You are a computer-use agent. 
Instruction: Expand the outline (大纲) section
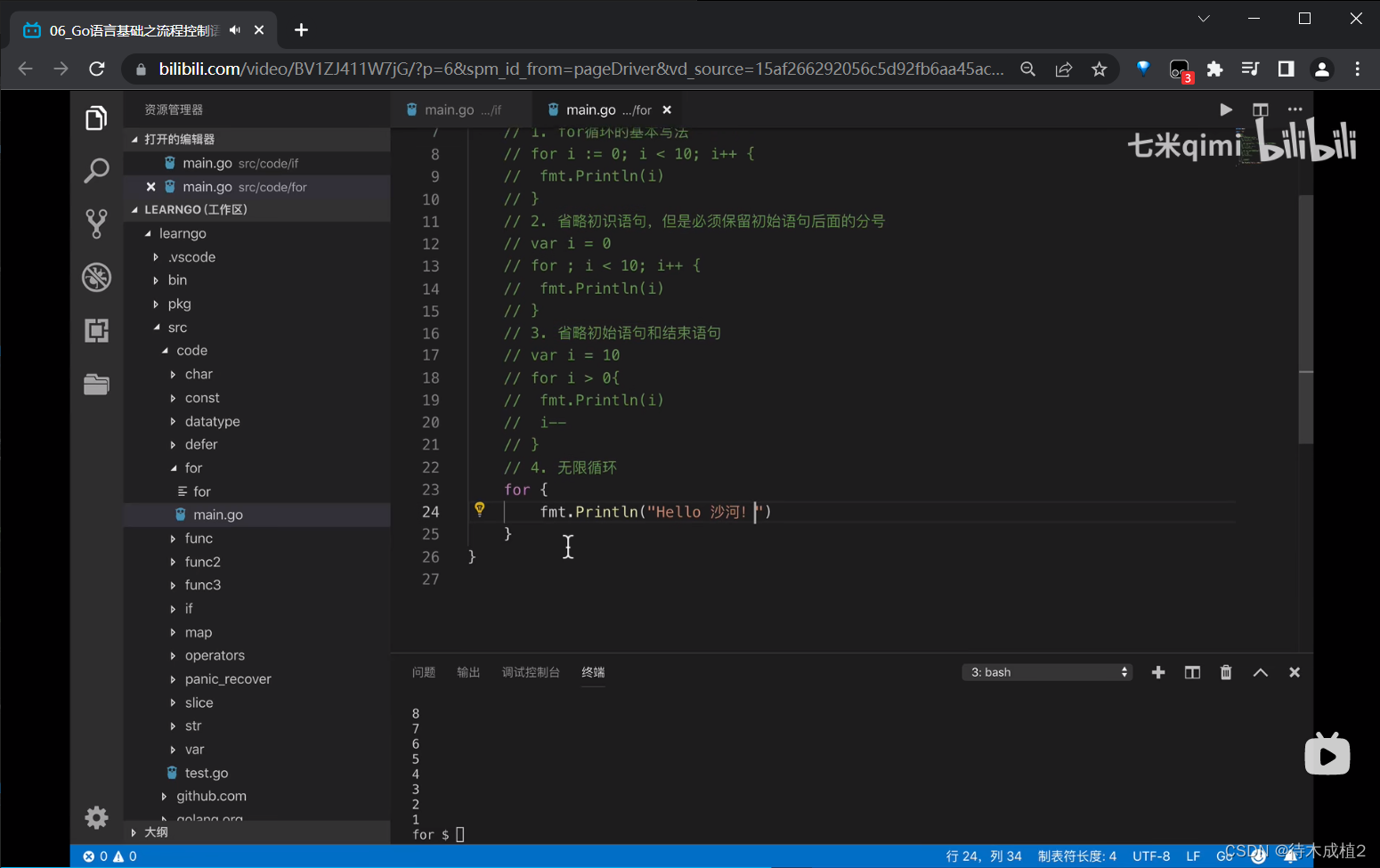coord(134,832)
